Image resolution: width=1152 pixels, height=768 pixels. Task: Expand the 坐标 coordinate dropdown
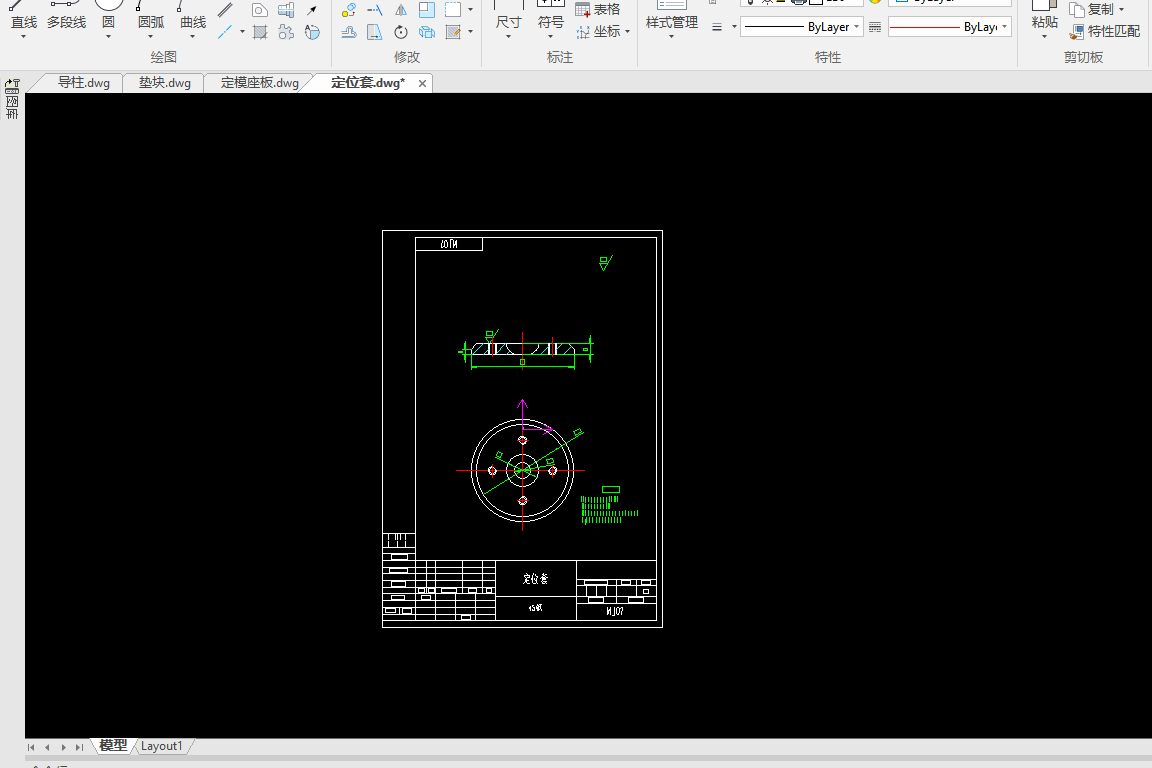(x=627, y=32)
